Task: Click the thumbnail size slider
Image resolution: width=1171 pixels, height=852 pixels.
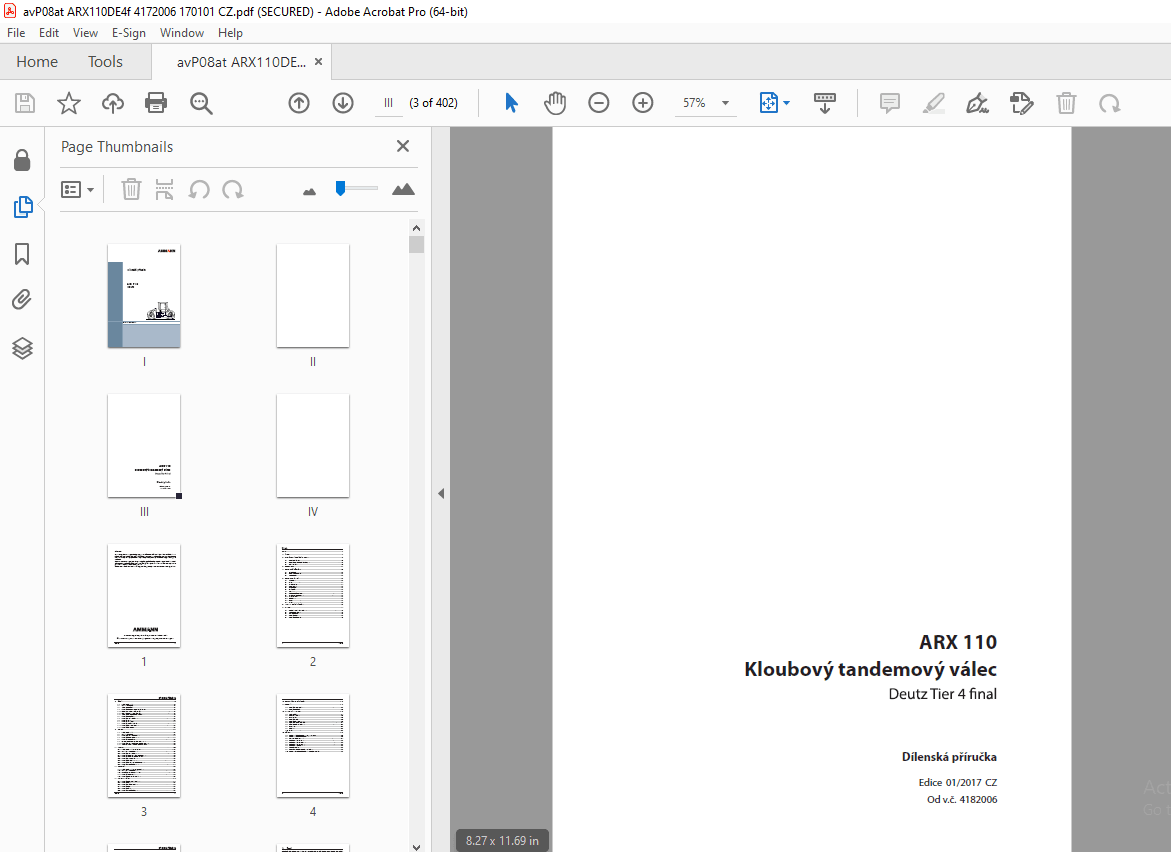Action: click(x=356, y=188)
